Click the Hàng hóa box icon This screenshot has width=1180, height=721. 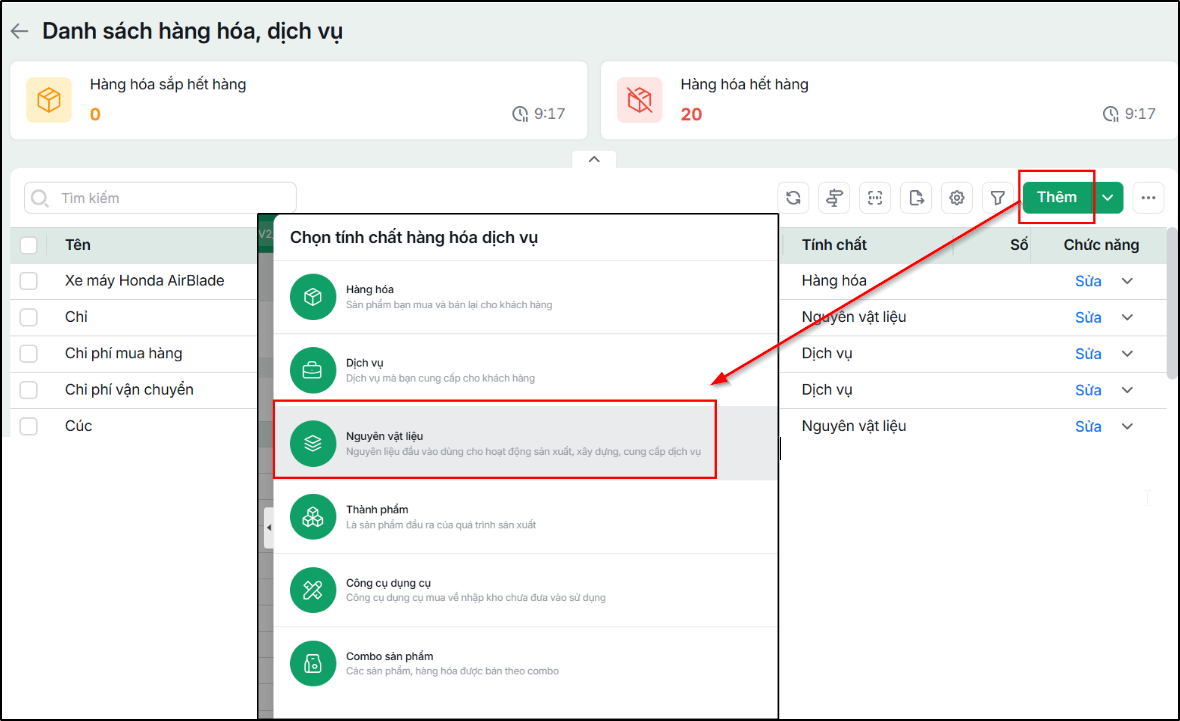click(x=313, y=297)
